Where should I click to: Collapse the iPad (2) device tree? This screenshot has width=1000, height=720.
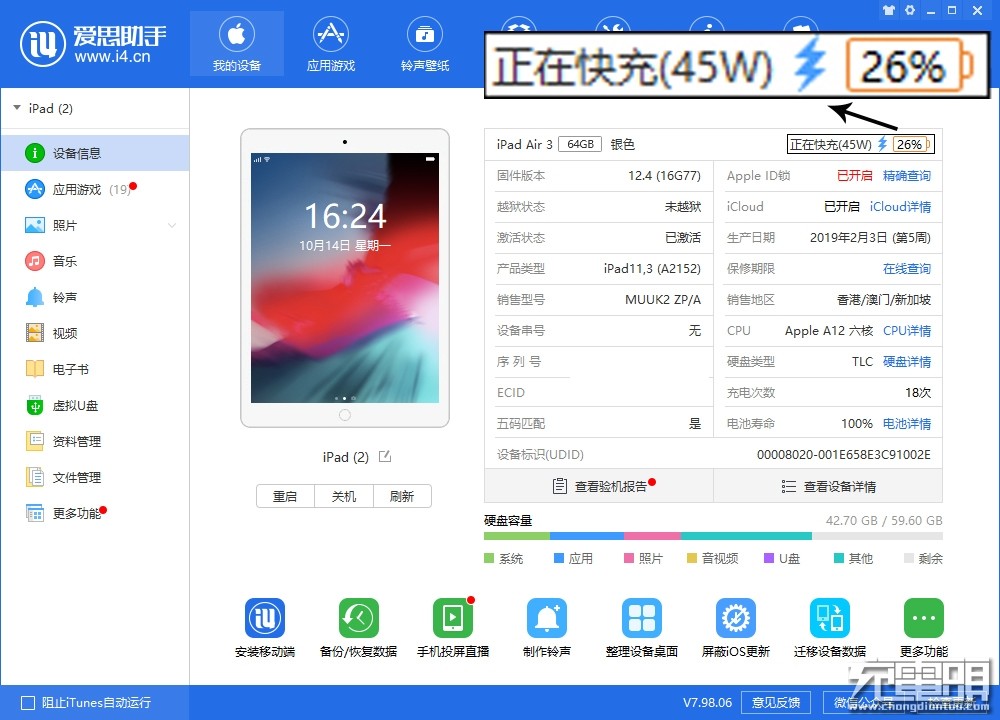[17, 108]
